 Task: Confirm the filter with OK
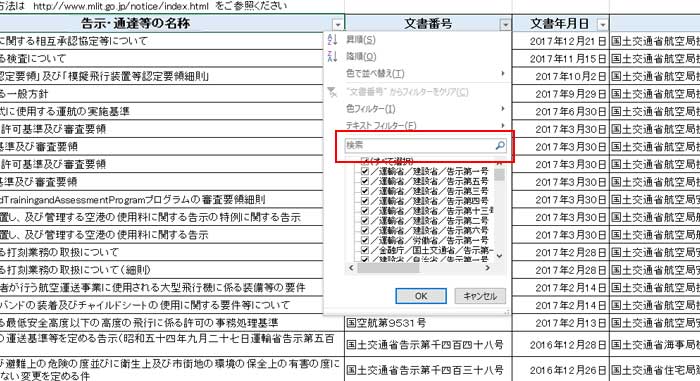421,296
